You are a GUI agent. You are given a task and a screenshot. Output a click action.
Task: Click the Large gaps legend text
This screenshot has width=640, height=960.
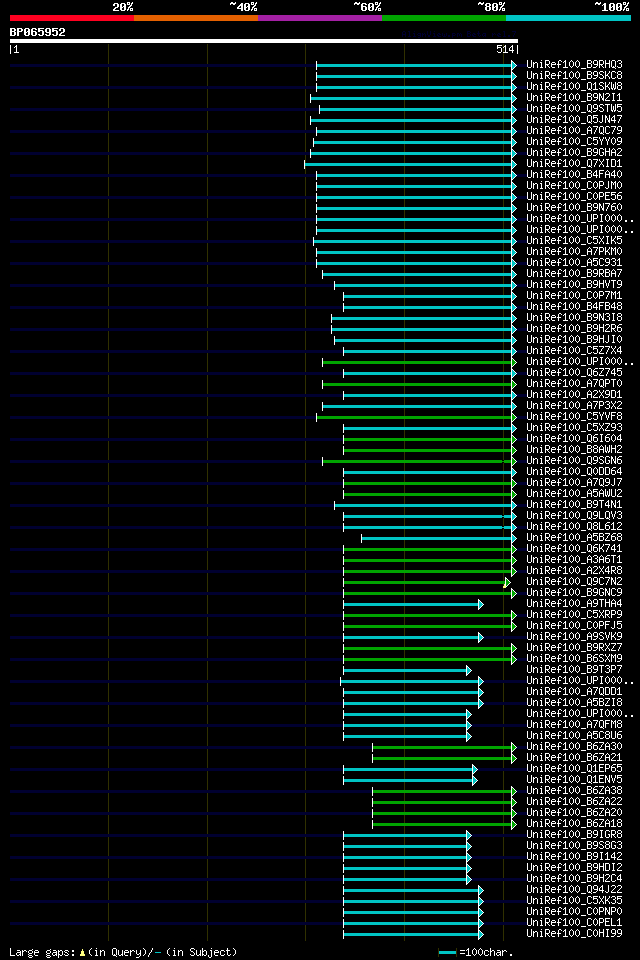click(x=123, y=953)
